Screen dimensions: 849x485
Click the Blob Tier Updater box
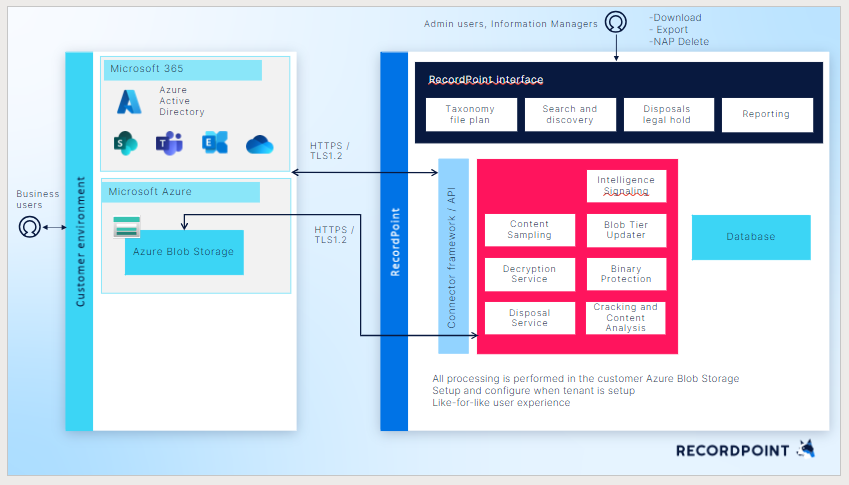pos(626,230)
